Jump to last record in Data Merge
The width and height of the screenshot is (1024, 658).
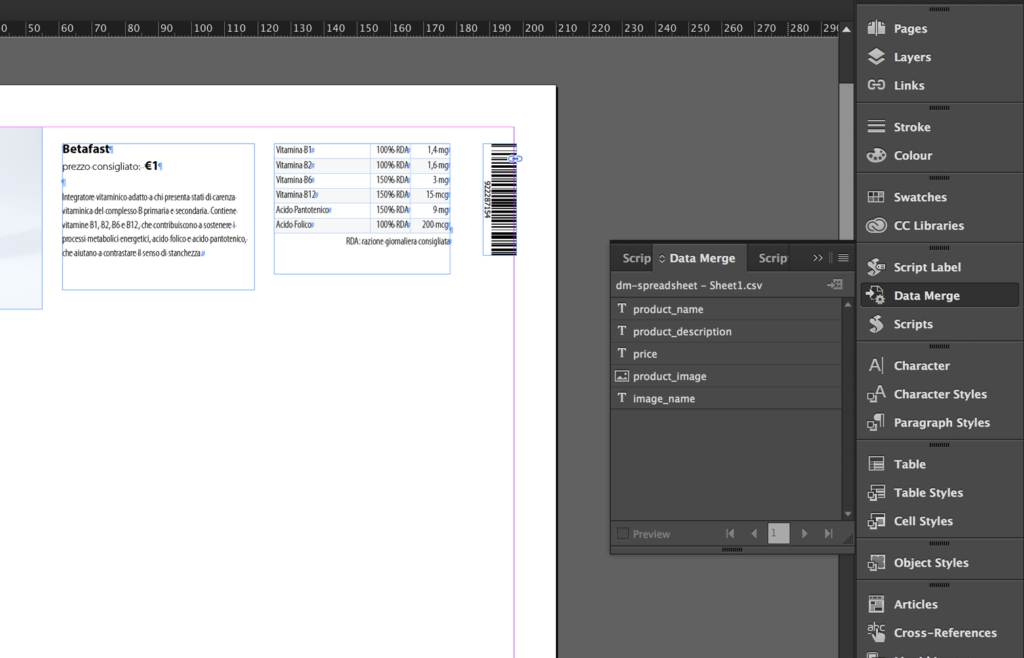tap(828, 533)
